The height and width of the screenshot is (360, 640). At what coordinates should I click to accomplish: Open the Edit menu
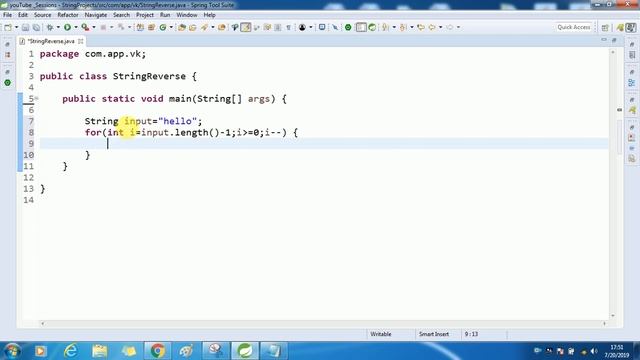(23, 15)
